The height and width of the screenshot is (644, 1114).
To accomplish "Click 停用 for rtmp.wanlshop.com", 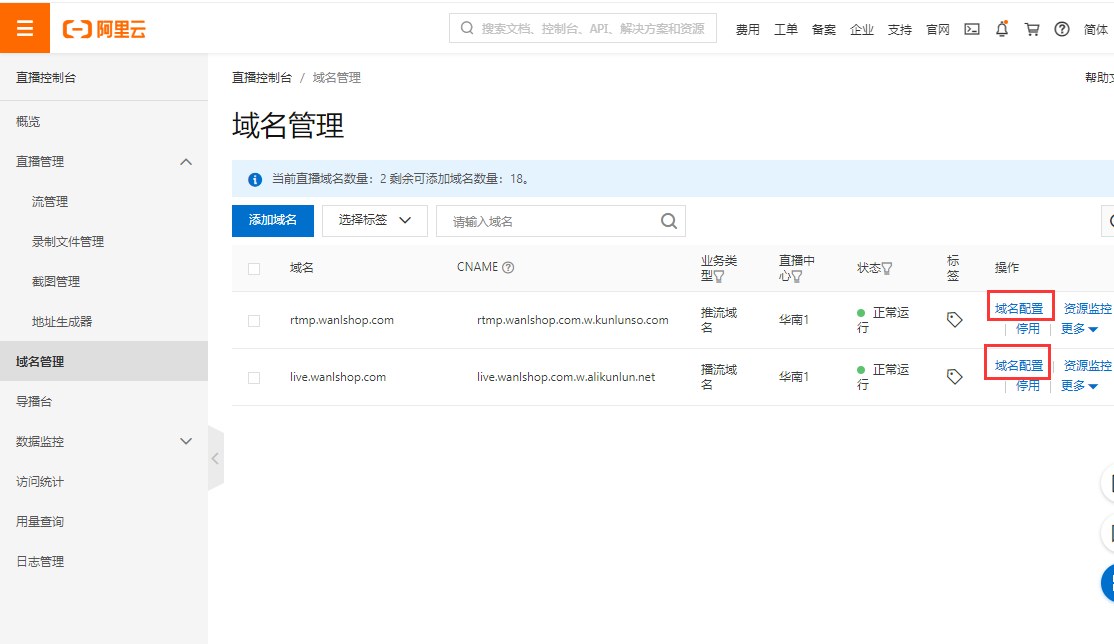I will click(x=1027, y=328).
